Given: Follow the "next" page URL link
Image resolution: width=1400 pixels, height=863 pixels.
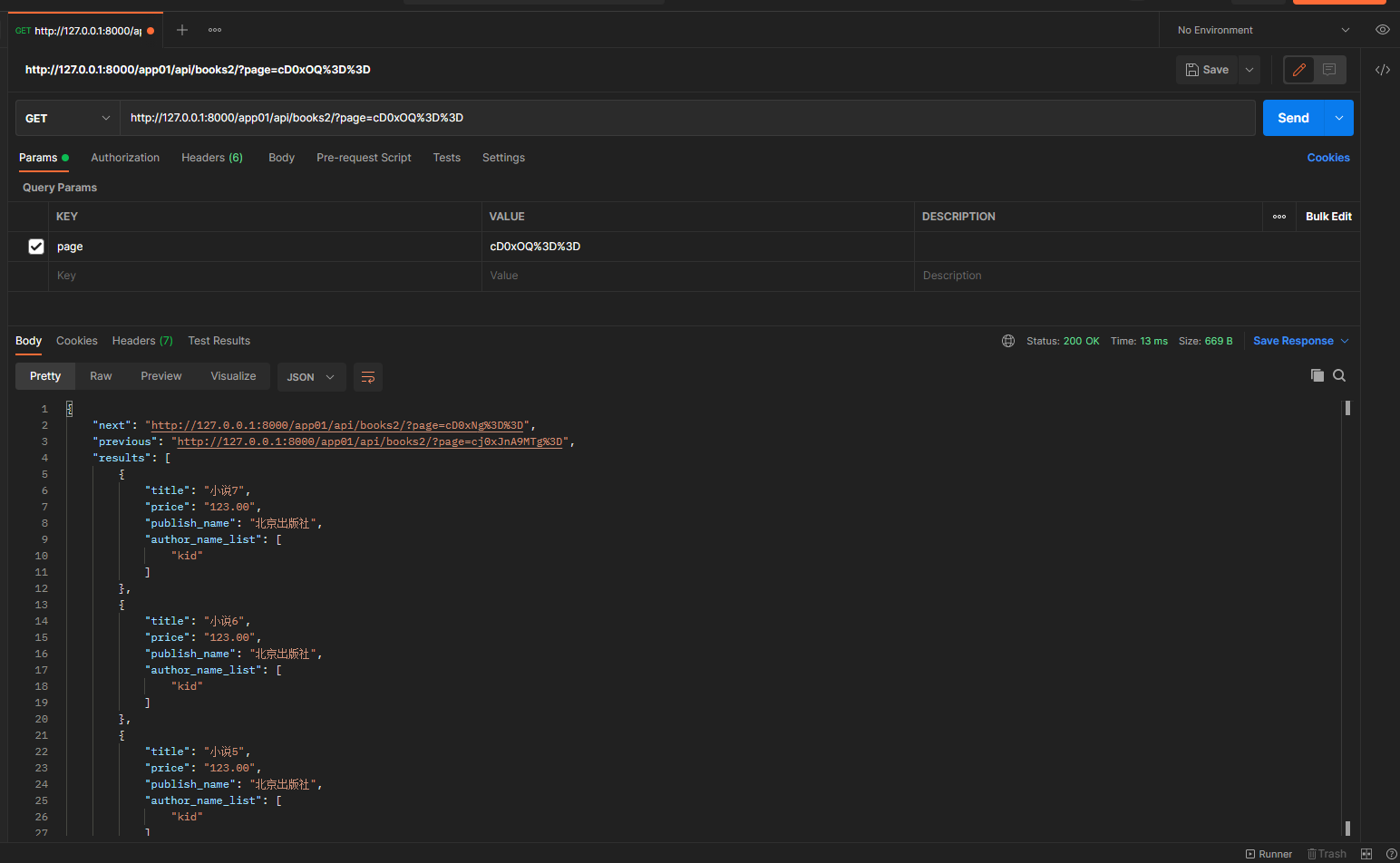Looking at the screenshot, I should tap(337, 425).
